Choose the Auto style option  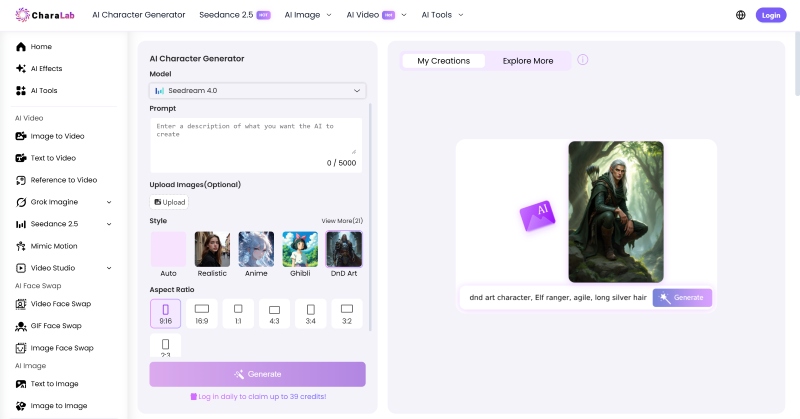(x=168, y=249)
